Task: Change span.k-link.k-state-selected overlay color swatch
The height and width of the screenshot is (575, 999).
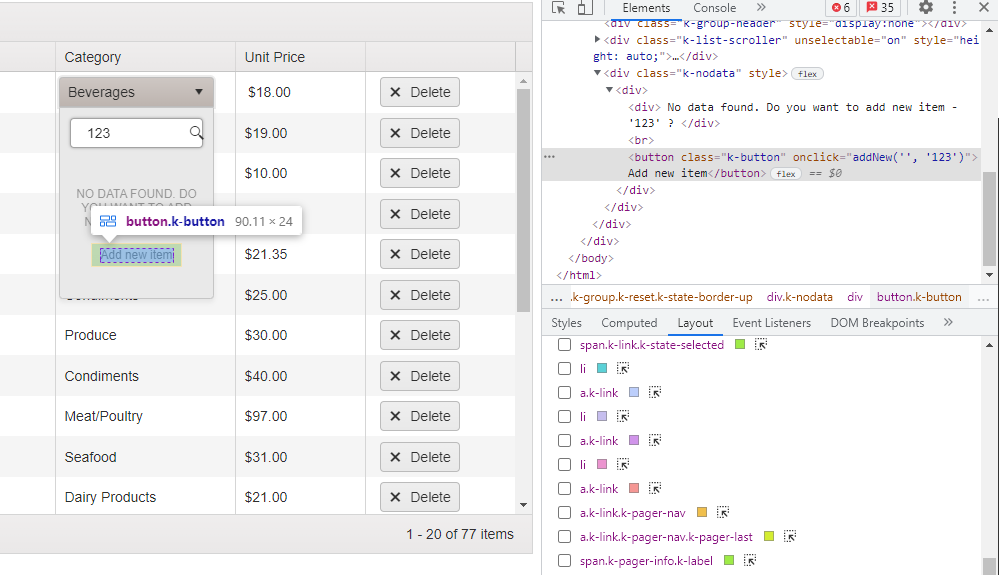Action: click(x=740, y=344)
